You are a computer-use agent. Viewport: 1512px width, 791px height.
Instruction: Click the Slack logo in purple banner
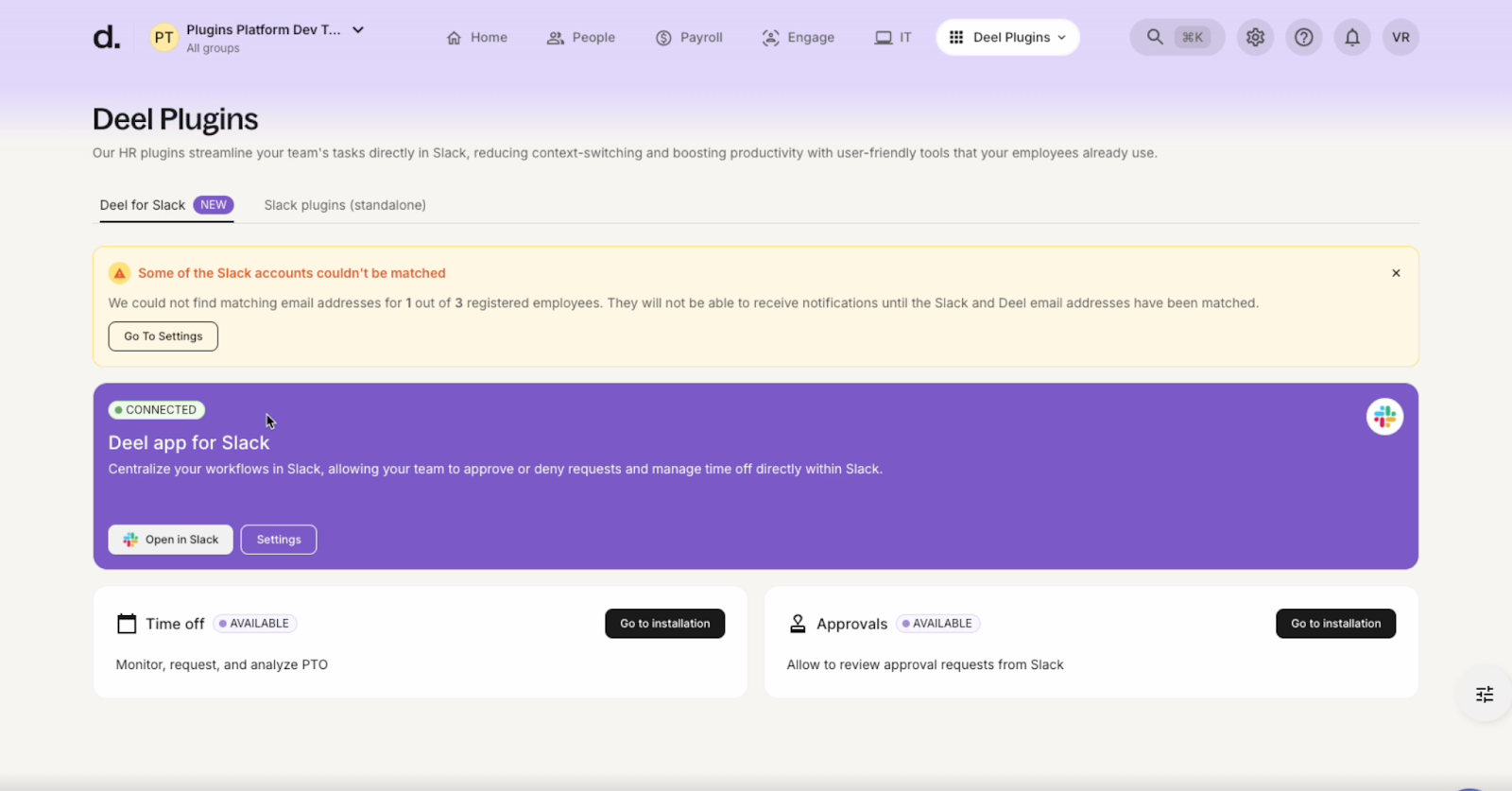coord(1384,417)
